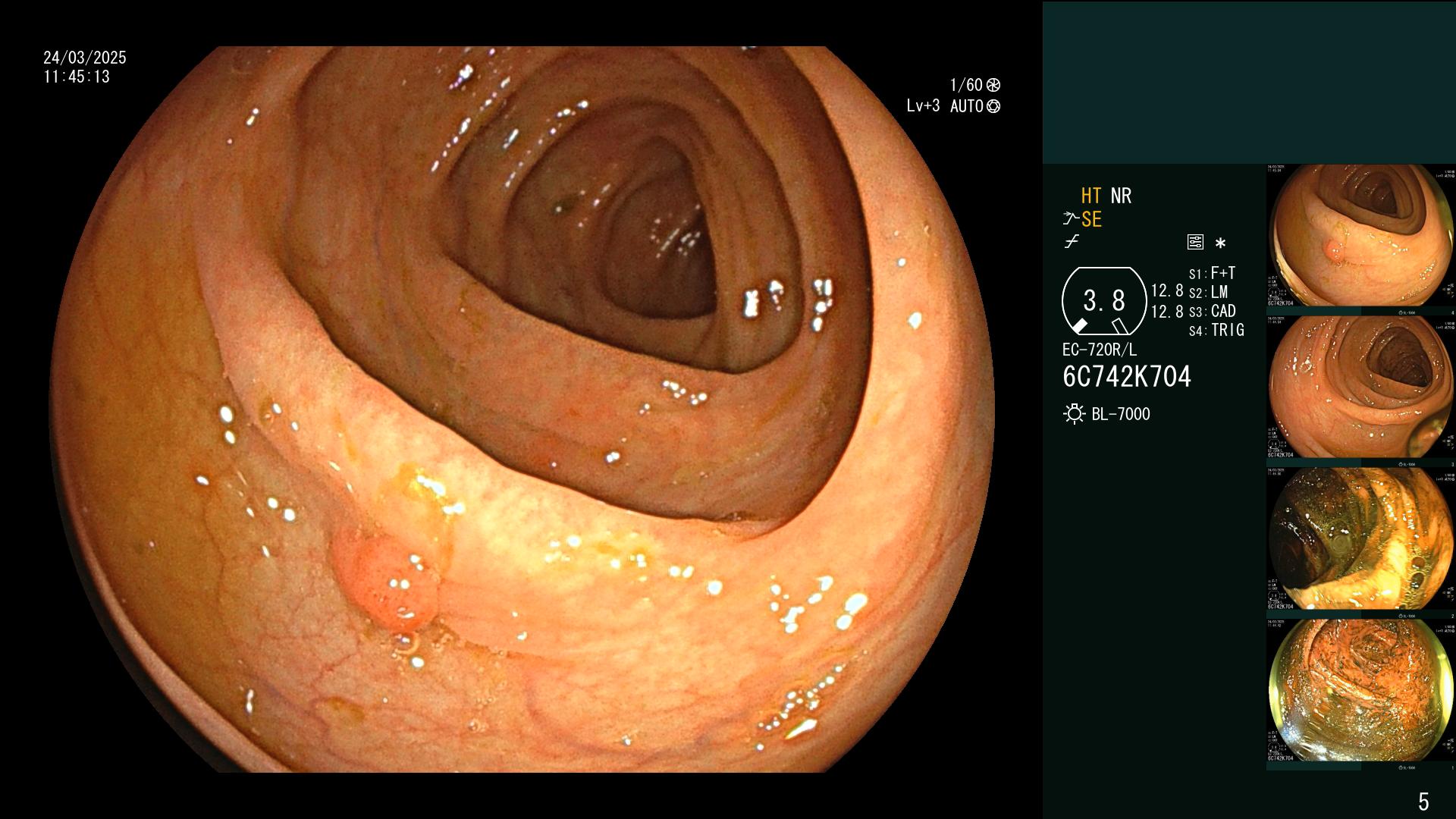Select the S2: LM switch assignment
1456x819 pixels.
[1208, 292]
